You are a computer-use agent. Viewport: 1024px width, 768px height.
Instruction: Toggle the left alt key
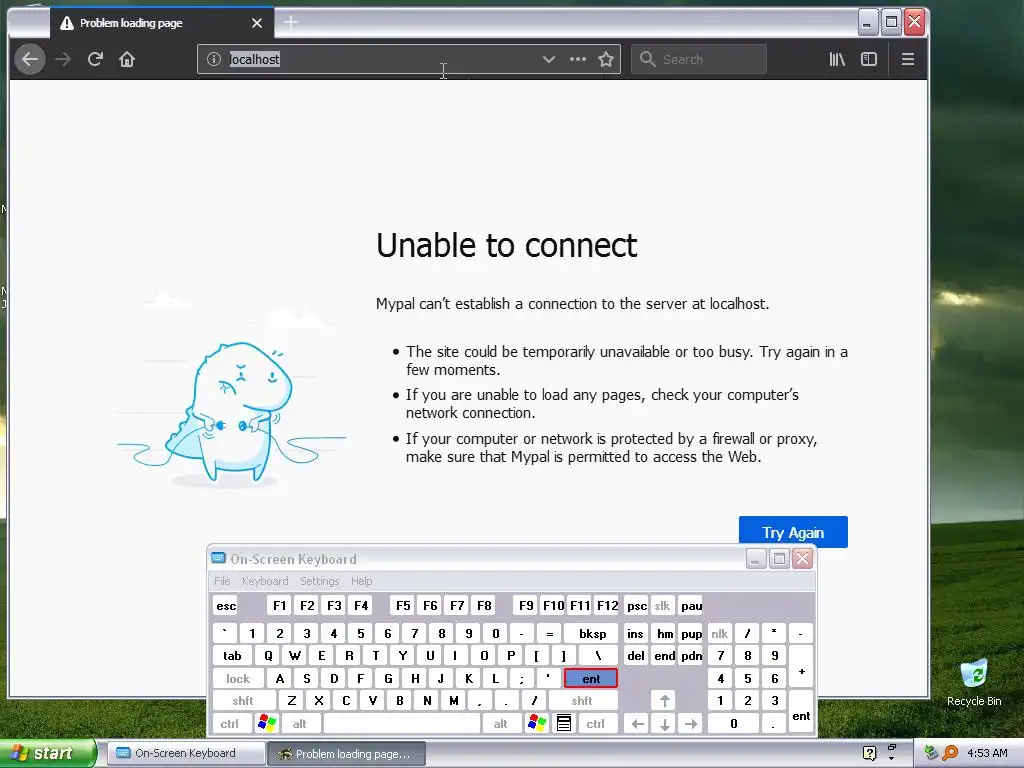(299, 724)
